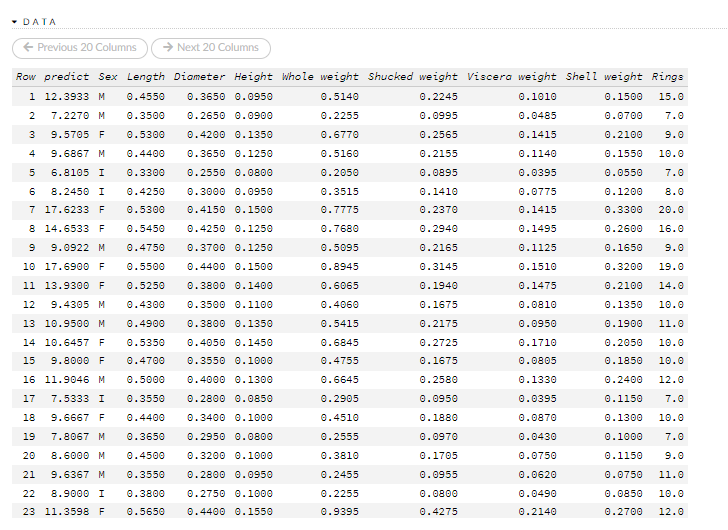Select predict value 8.9000 in row 22
The image size is (728, 530).
(x=70, y=494)
